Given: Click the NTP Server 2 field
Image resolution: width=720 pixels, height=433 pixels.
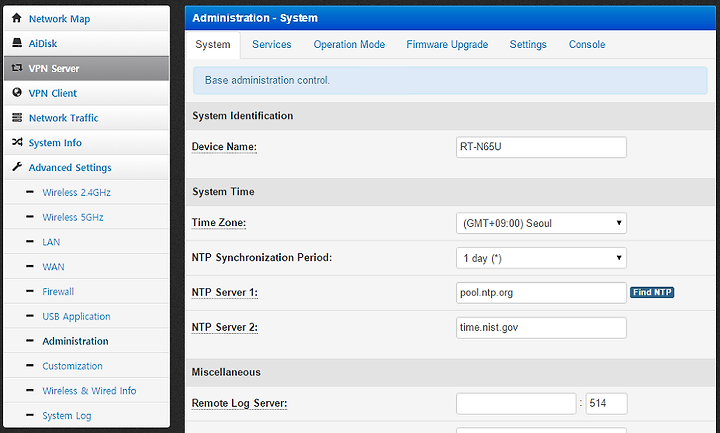Looking at the screenshot, I should (x=541, y=327).
